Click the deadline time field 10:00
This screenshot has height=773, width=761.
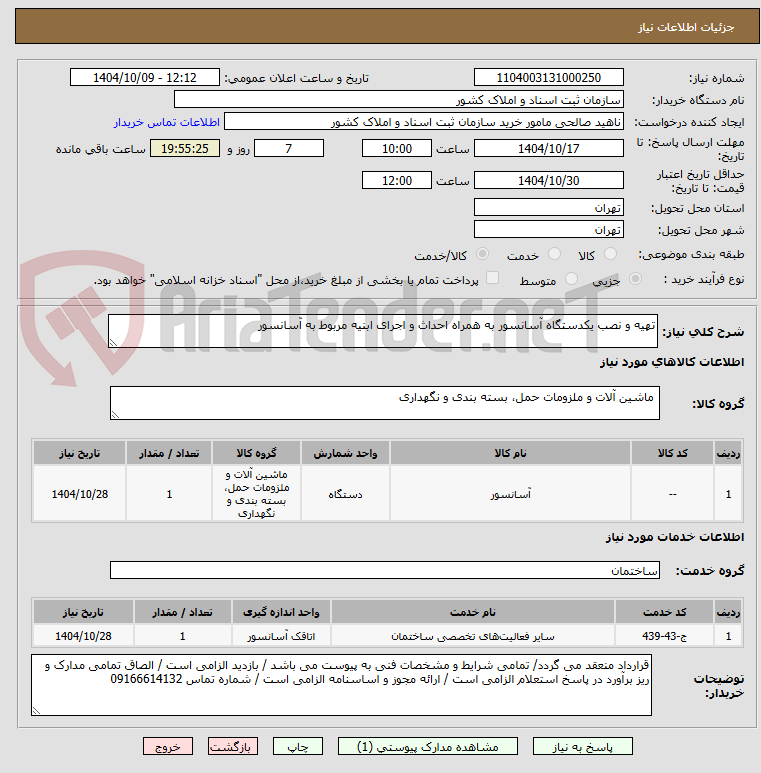point(397,148)
